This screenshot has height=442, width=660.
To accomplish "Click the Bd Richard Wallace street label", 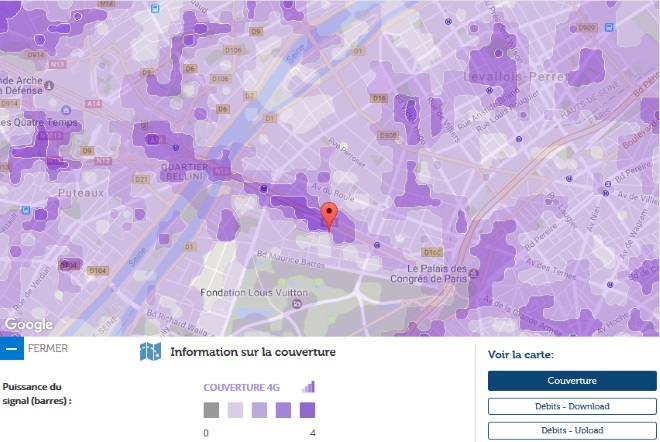I will pos(181,324).
